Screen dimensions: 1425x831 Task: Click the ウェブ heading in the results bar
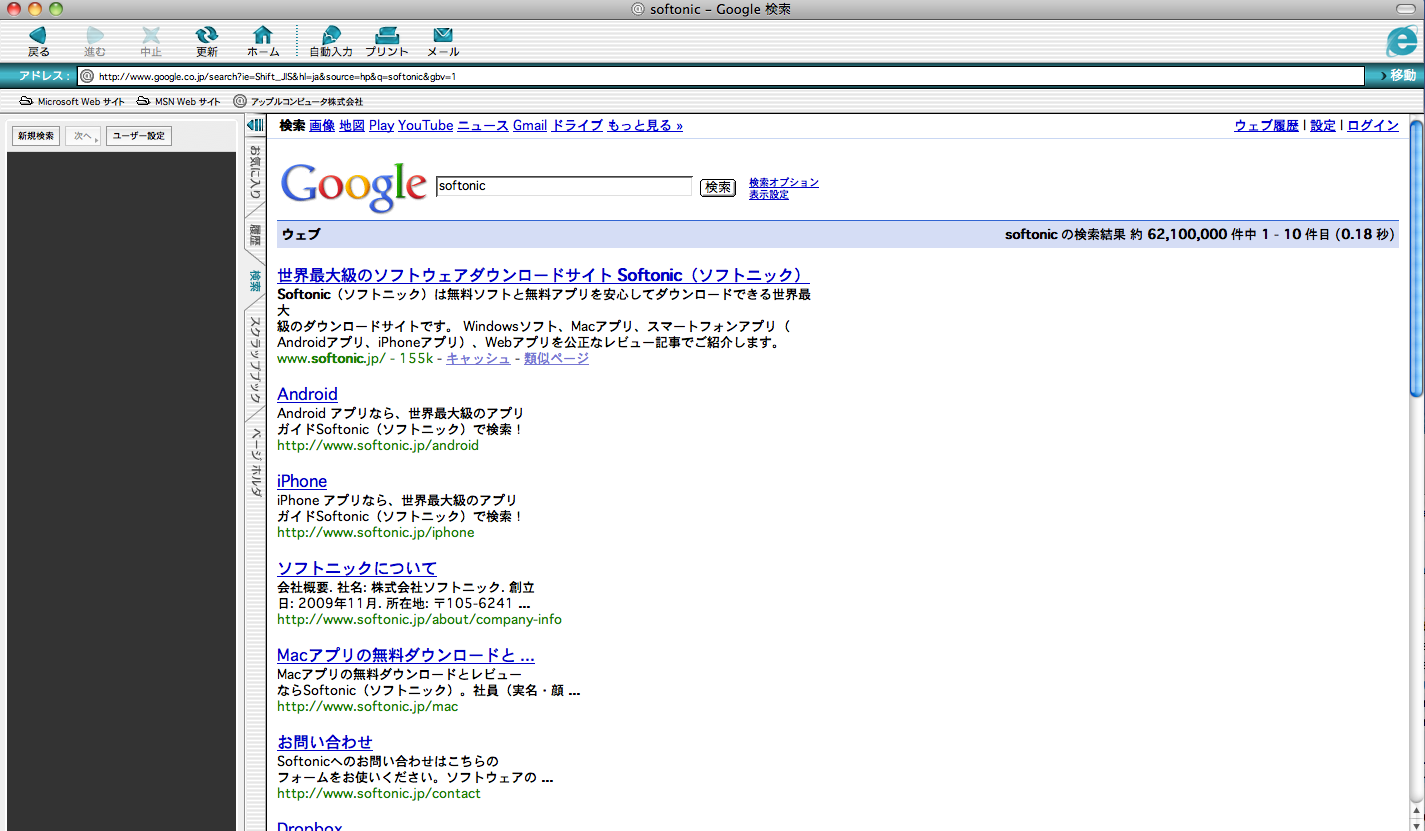tap(301, 234)
